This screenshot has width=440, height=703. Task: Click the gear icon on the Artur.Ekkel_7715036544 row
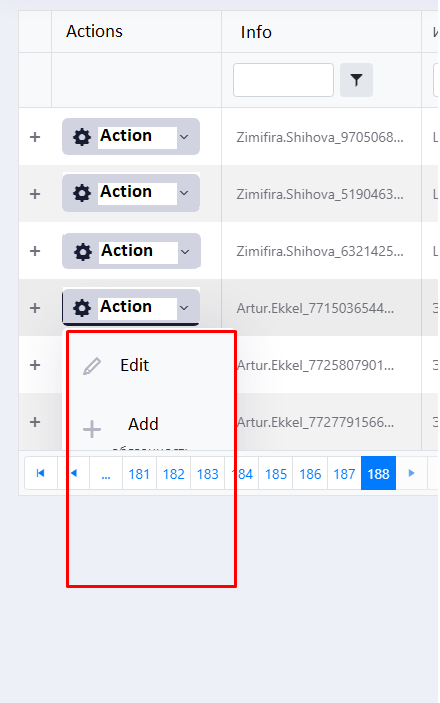82,308
